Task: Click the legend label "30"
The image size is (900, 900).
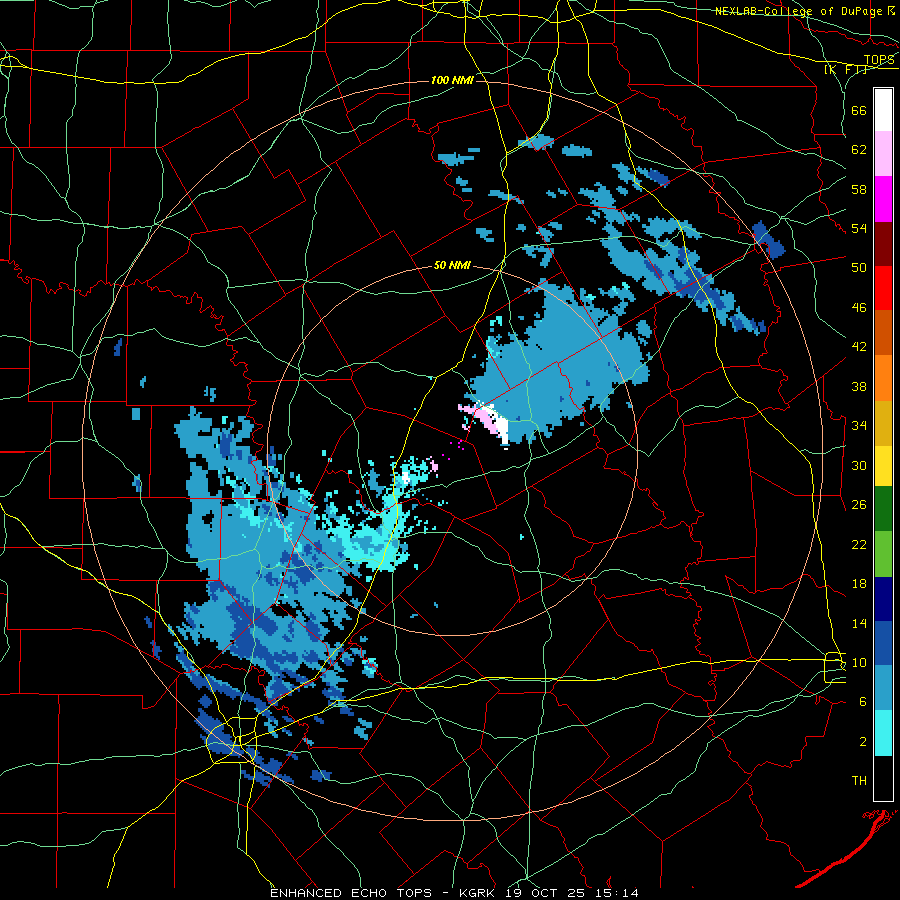Action: [x=859, y=465]
